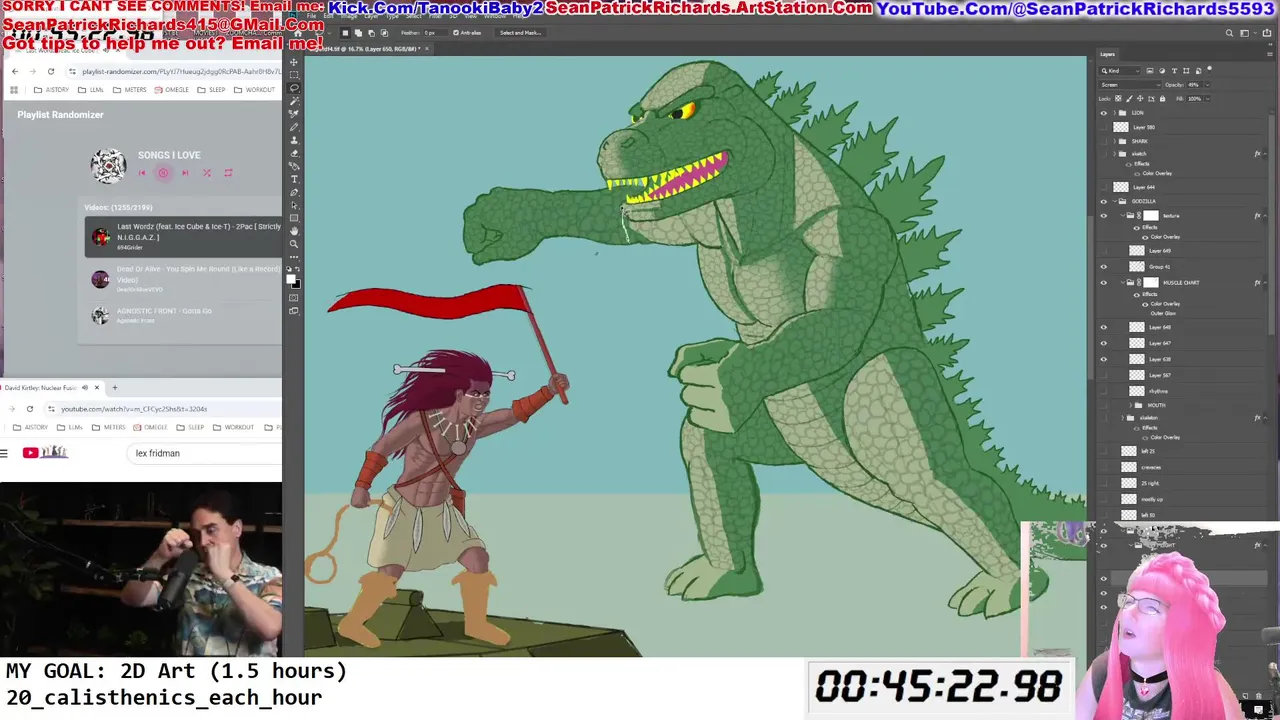Show the Layer 580 visibility box
Viewport: 1280px width, 720px height.
pos(1104,127)
